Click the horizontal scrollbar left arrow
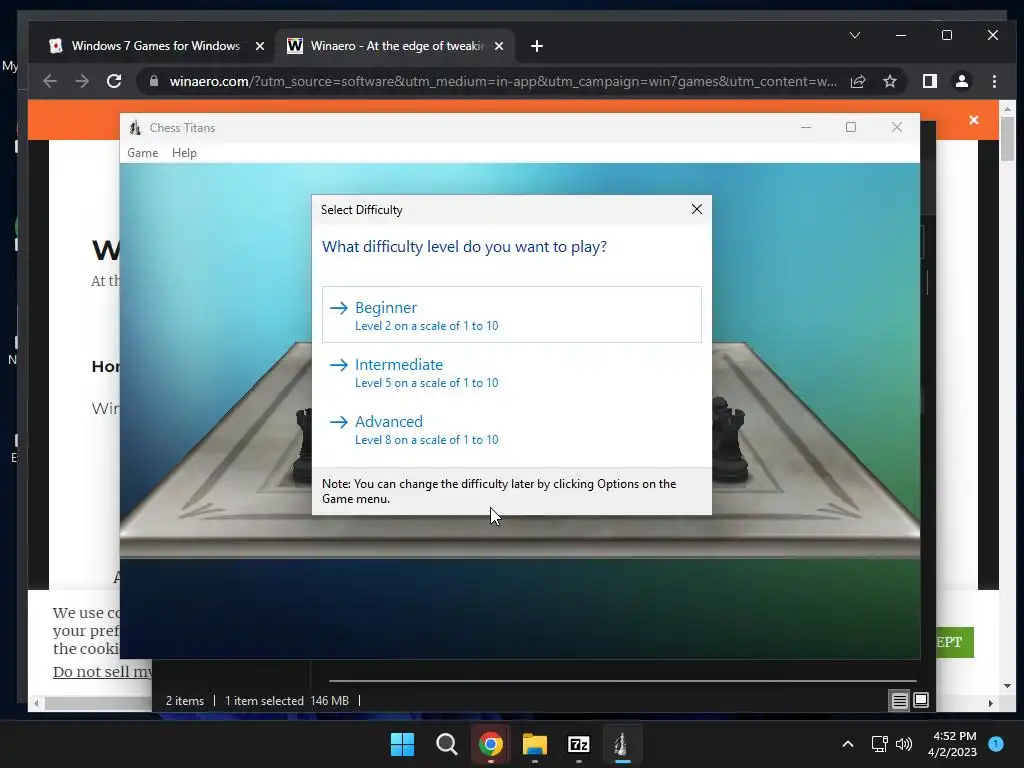This screenshot has height=768, width=1024. click(37, 703)
